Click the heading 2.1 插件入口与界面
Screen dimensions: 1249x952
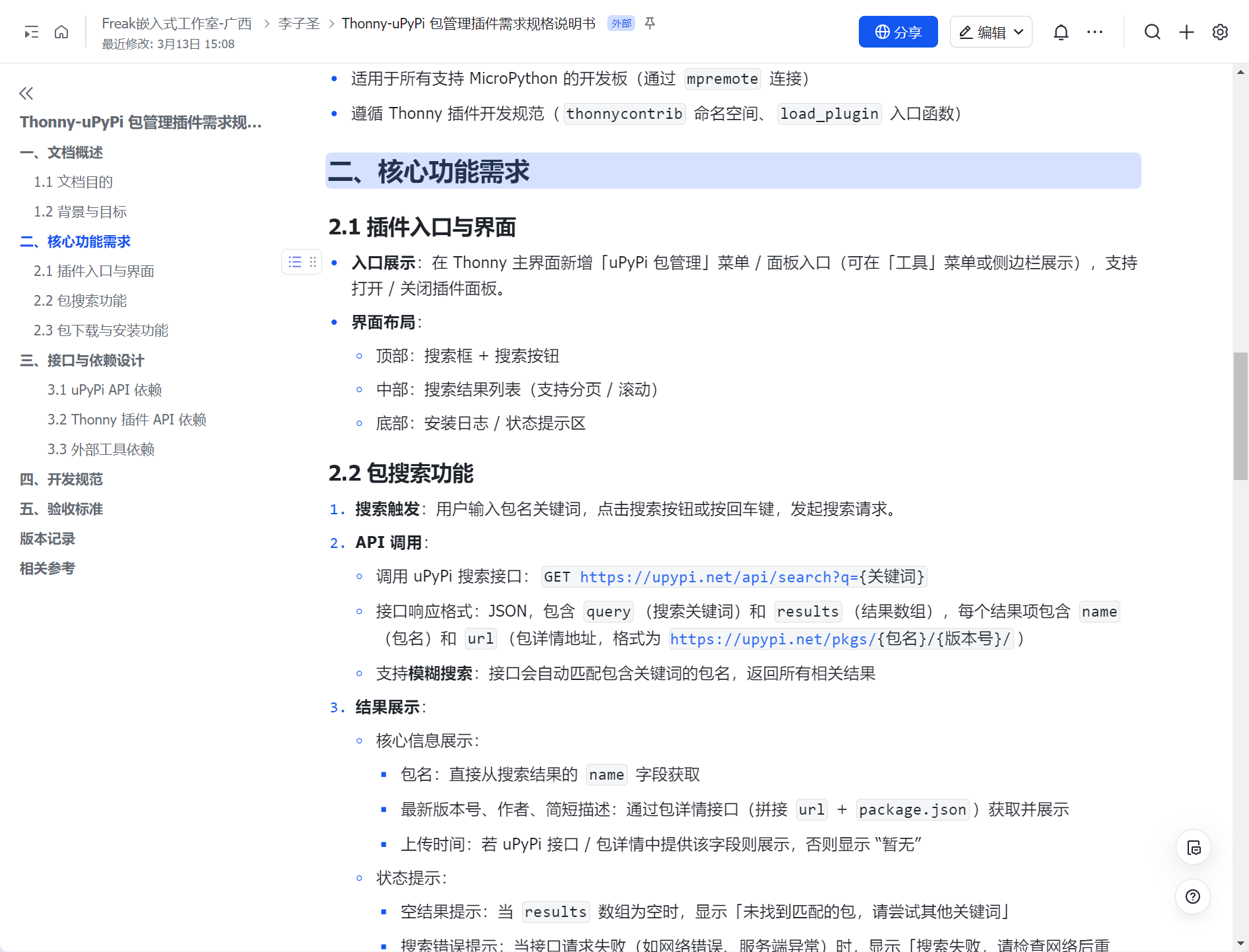[x=422, y=227]
